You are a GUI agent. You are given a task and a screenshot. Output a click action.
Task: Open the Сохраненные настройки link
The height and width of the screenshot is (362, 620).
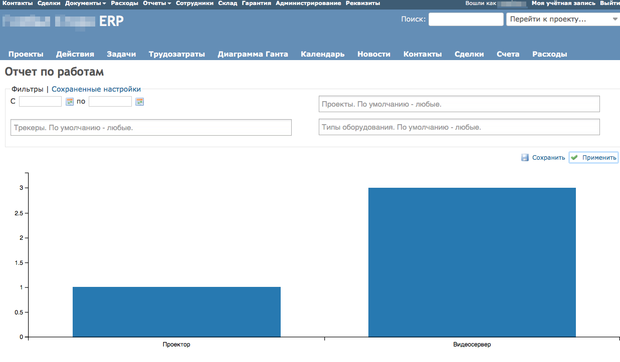(96, 89)
